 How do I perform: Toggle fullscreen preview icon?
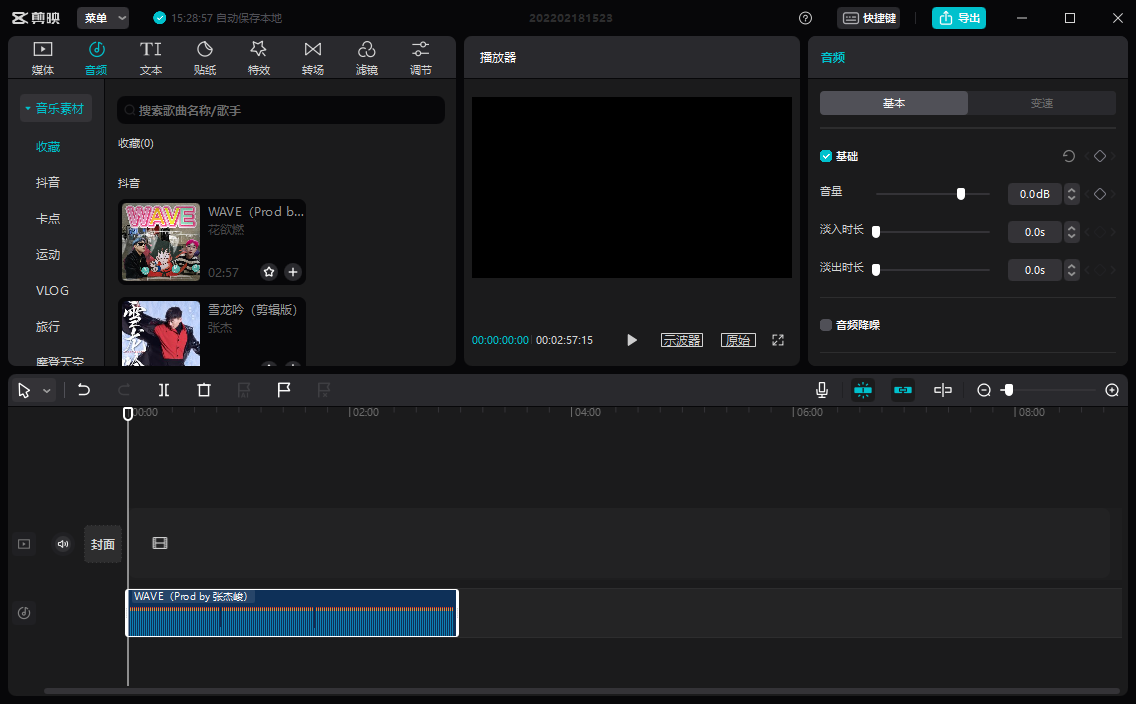778,340
